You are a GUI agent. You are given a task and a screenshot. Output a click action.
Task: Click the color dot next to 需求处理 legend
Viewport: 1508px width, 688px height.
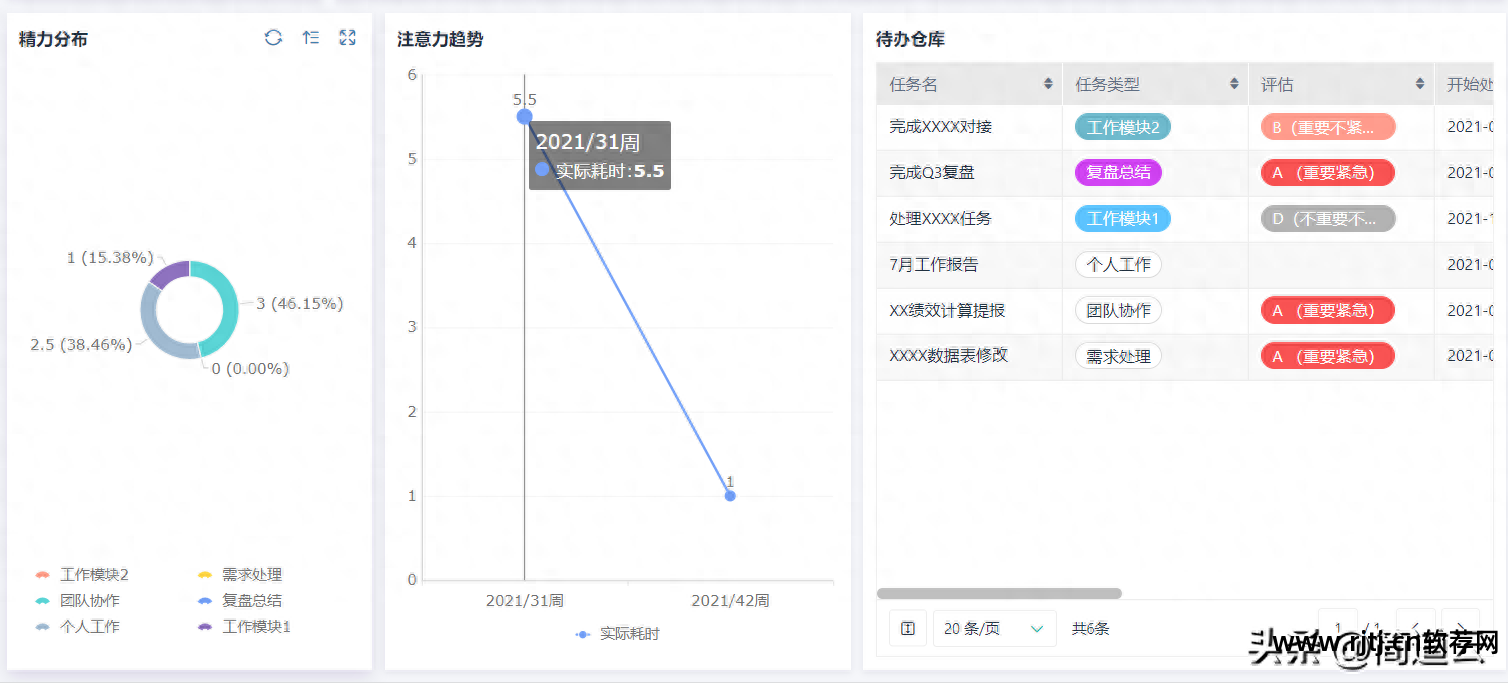206,575
